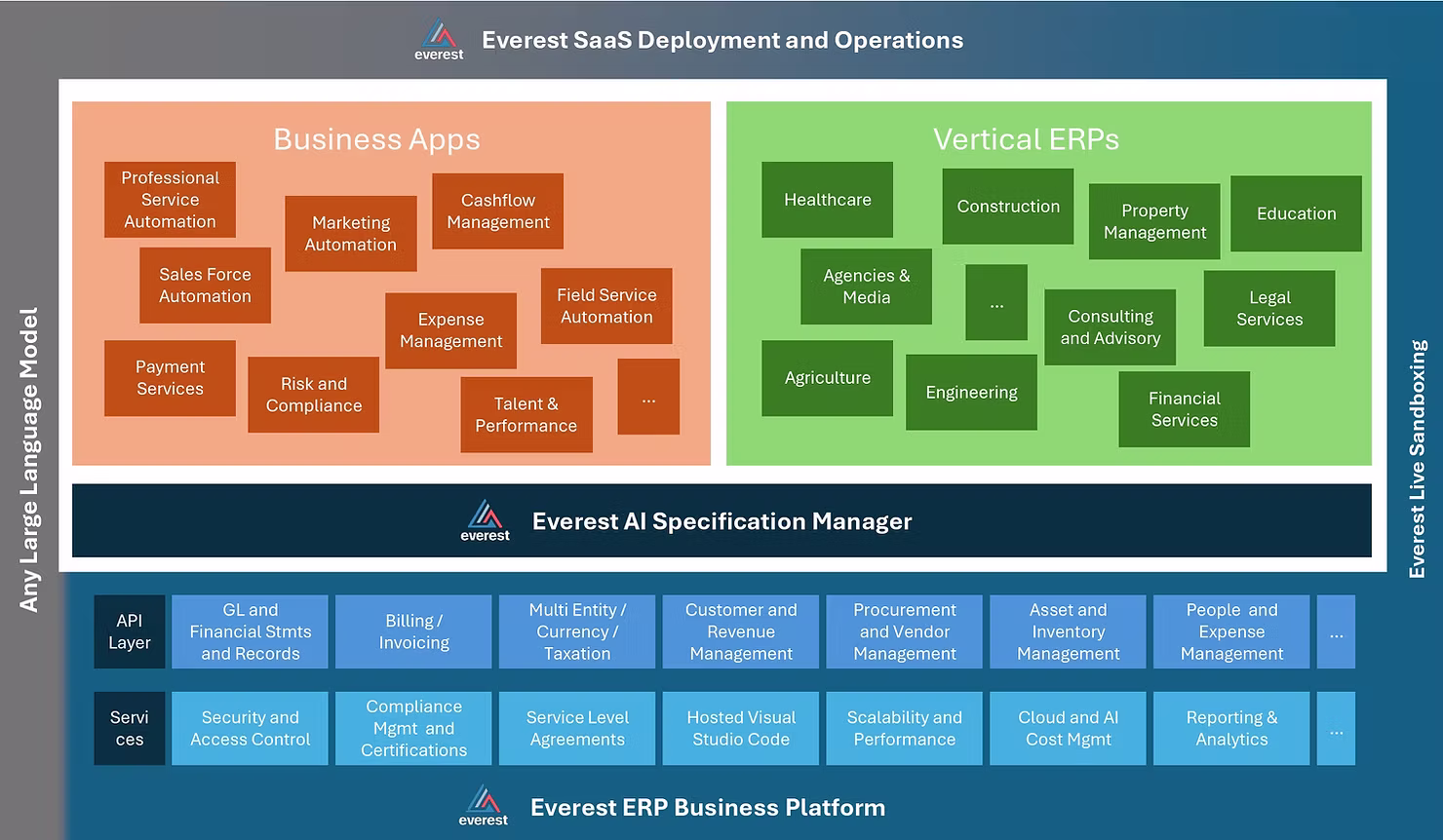Screen dimensions: 1443x840
Task: Click the Everest SaaS Deployment and Operations title
Action: click(x=722, y=40)
